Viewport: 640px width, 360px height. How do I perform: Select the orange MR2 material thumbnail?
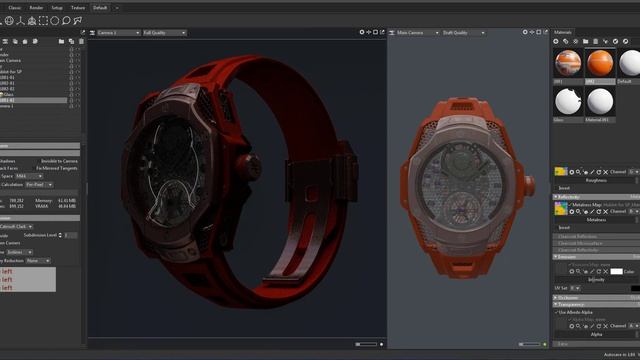click(x=600, y=63)
